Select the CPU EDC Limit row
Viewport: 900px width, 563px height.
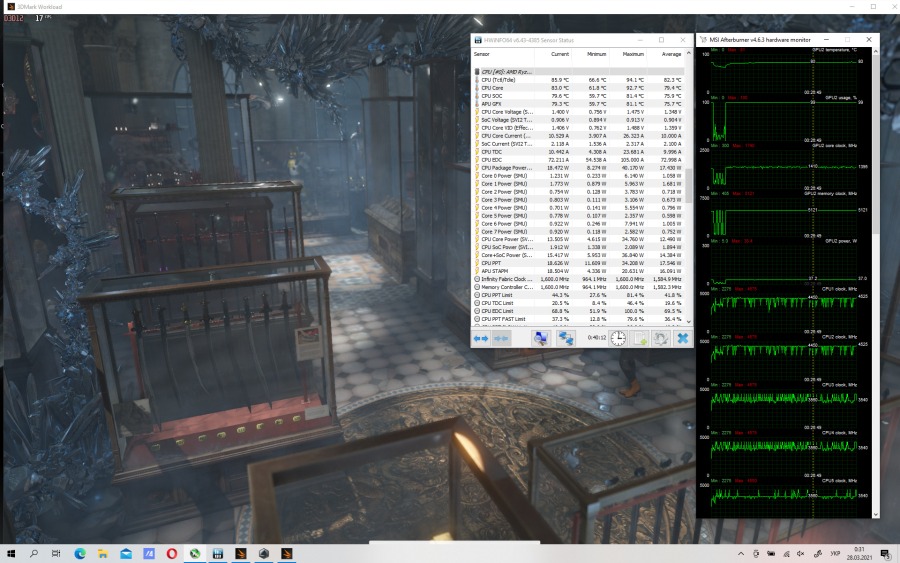(x=578, y=311)
